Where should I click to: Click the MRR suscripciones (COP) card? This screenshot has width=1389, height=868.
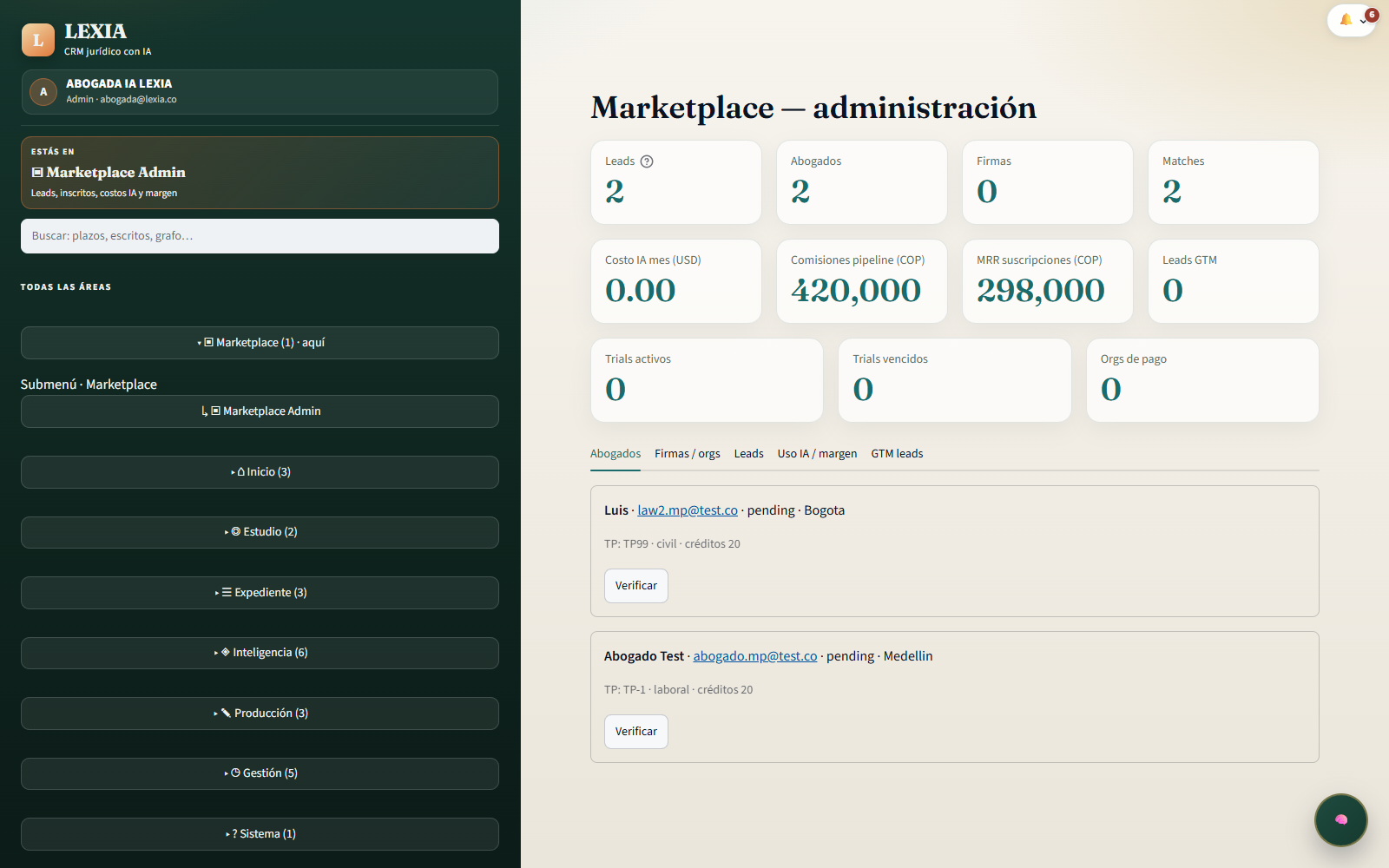(x=1048, y=281)
